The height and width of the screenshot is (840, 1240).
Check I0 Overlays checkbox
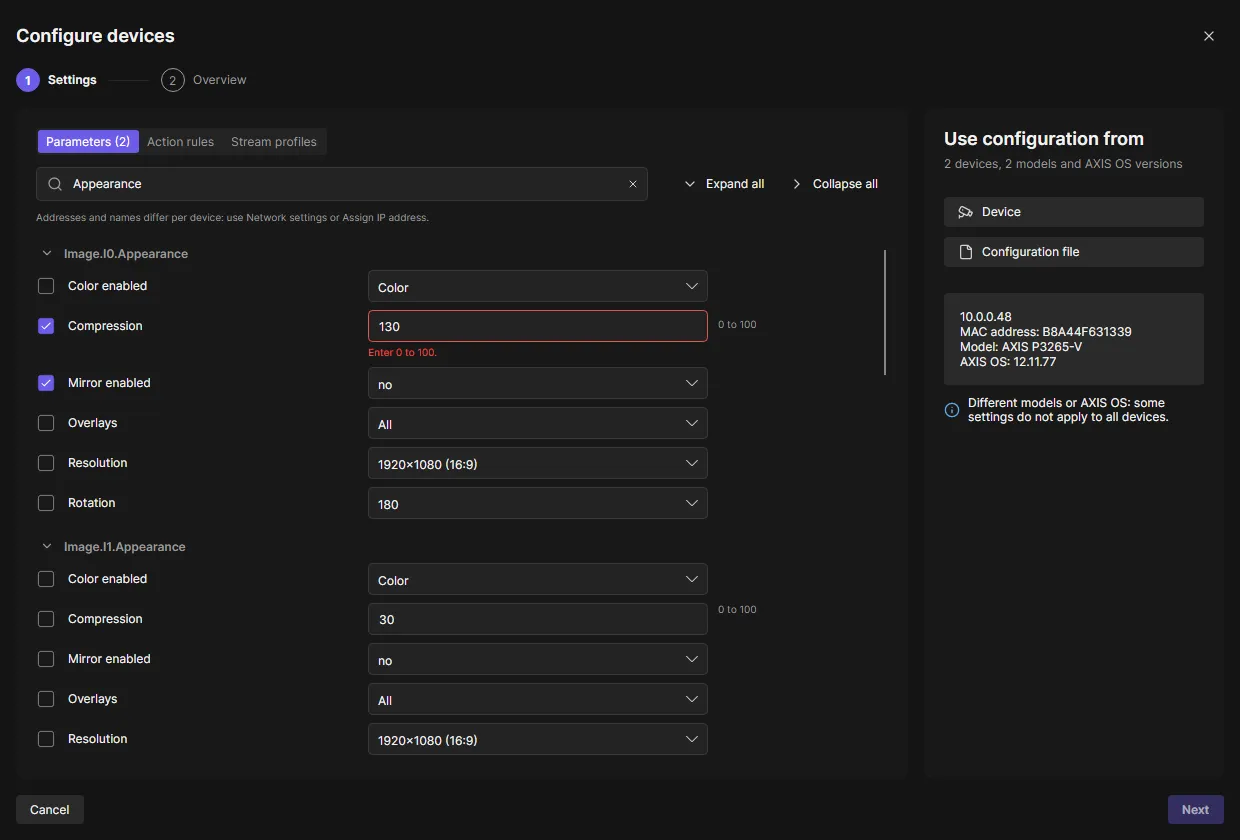pyautogui.click(x=46, y=423)
